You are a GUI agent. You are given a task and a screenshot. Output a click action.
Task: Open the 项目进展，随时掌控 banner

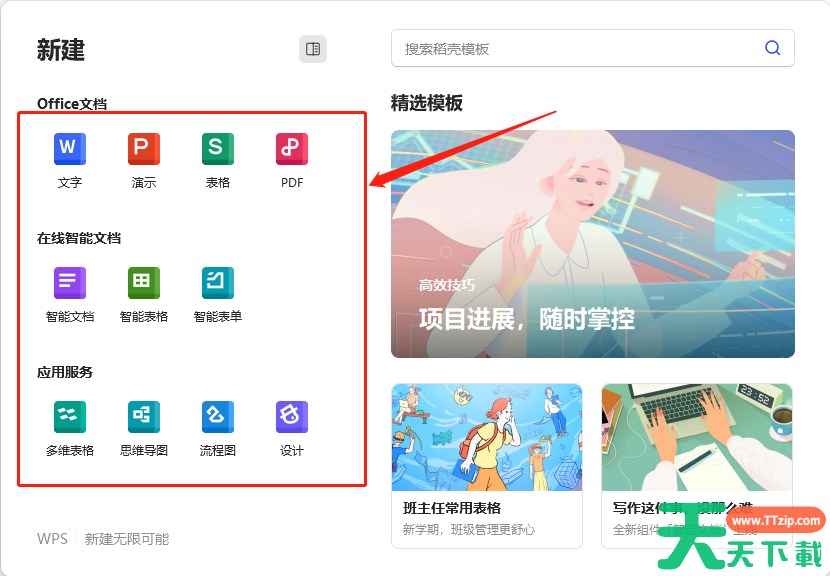592,244
